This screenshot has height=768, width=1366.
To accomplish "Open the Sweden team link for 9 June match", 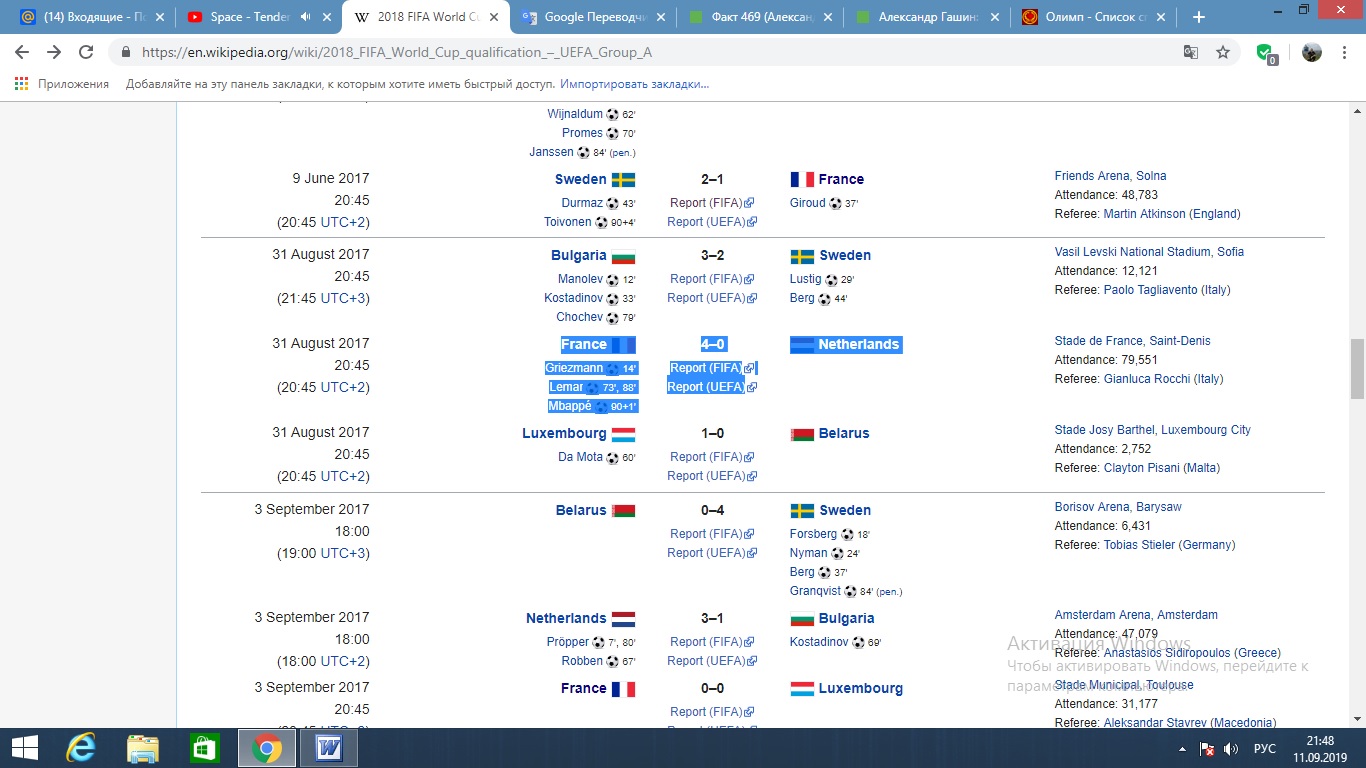I will coord(581,179).
